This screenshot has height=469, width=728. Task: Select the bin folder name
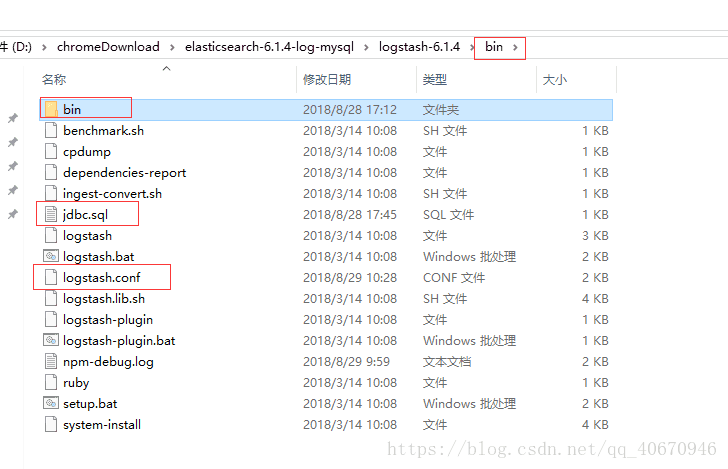(x=72, y=110)
